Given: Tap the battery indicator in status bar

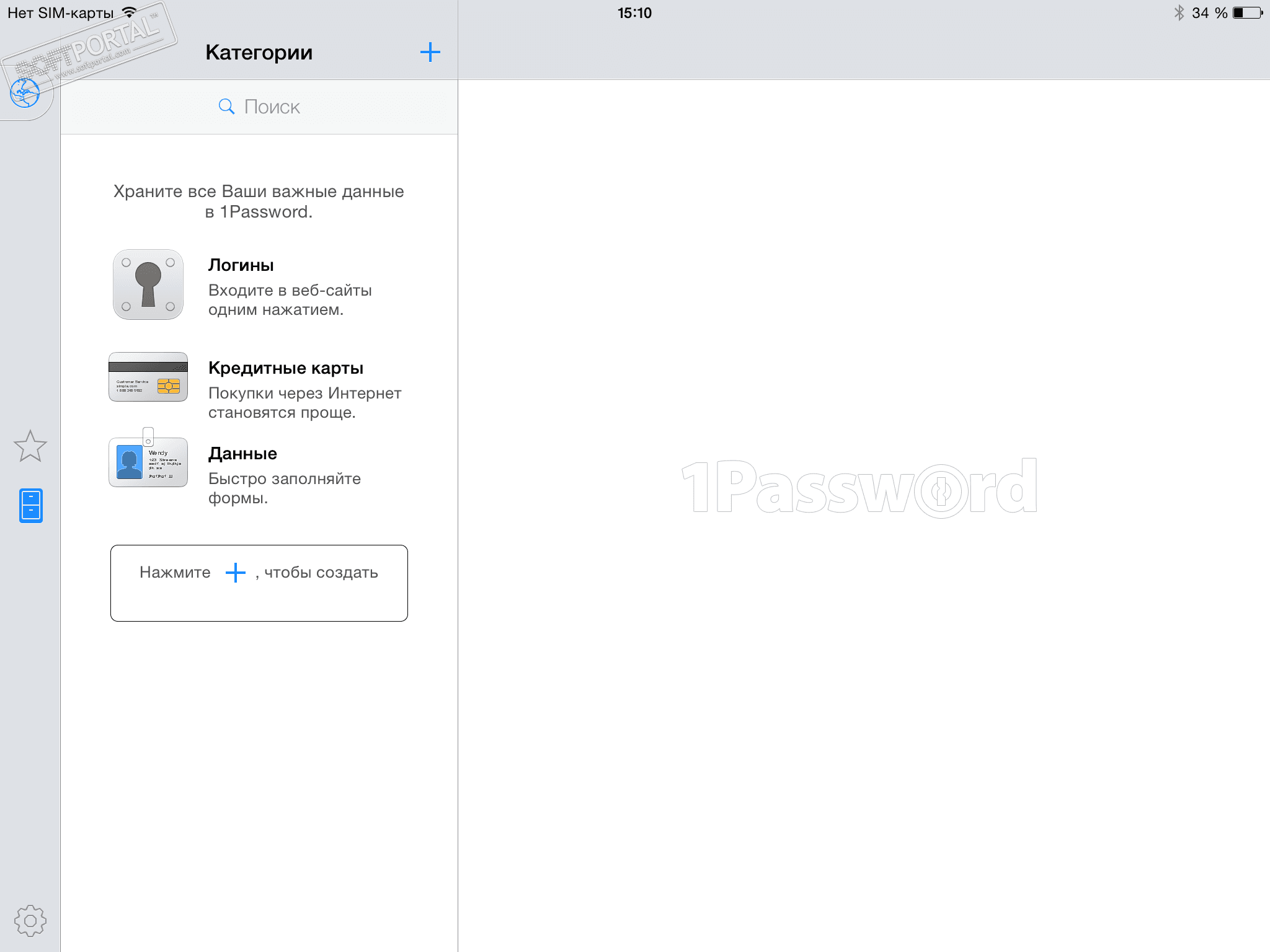Looking at the screenshot, I should click(x=1247, y=13).
